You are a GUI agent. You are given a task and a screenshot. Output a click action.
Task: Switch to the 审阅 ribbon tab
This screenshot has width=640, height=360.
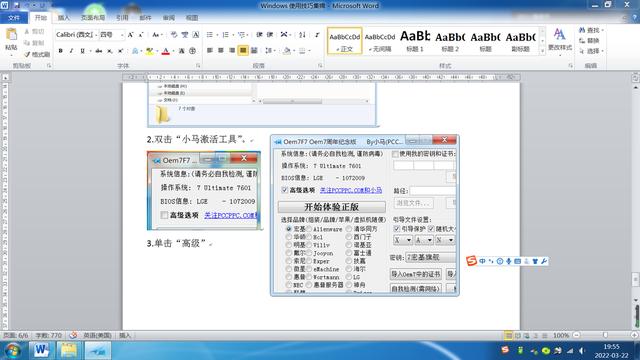pos(169,18)
